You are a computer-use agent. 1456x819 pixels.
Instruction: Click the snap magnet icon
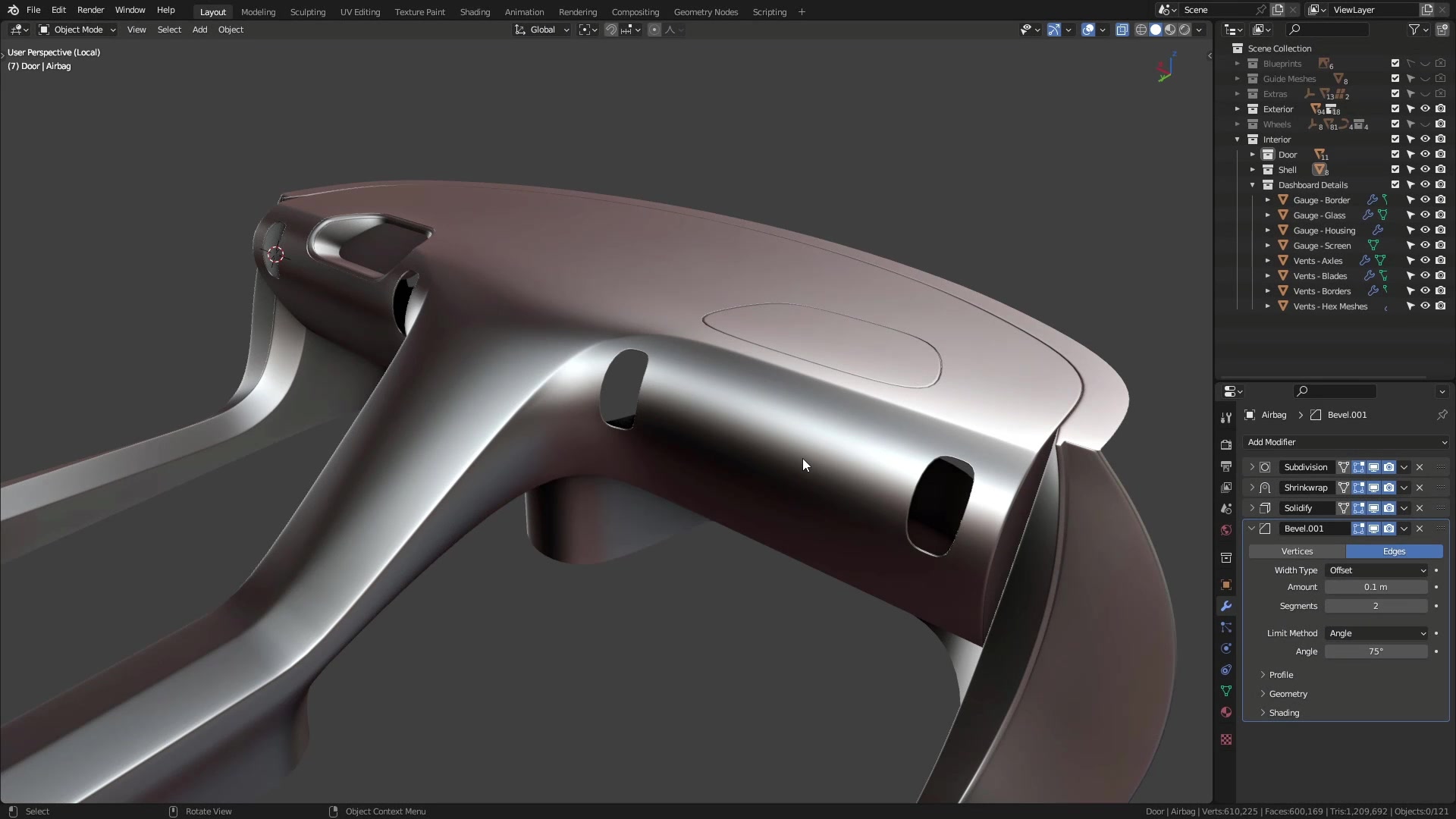(x=610, y=30)
